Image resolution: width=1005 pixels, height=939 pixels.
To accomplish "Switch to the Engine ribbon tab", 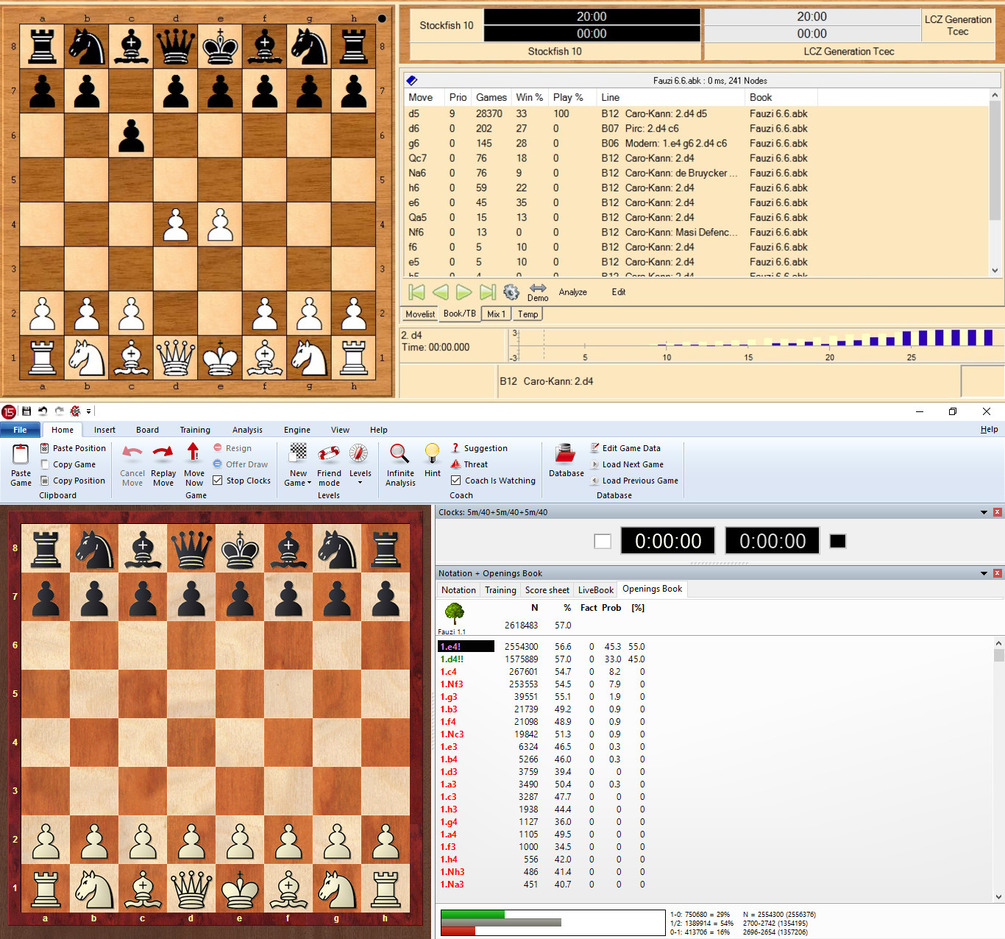I will 297,429.
